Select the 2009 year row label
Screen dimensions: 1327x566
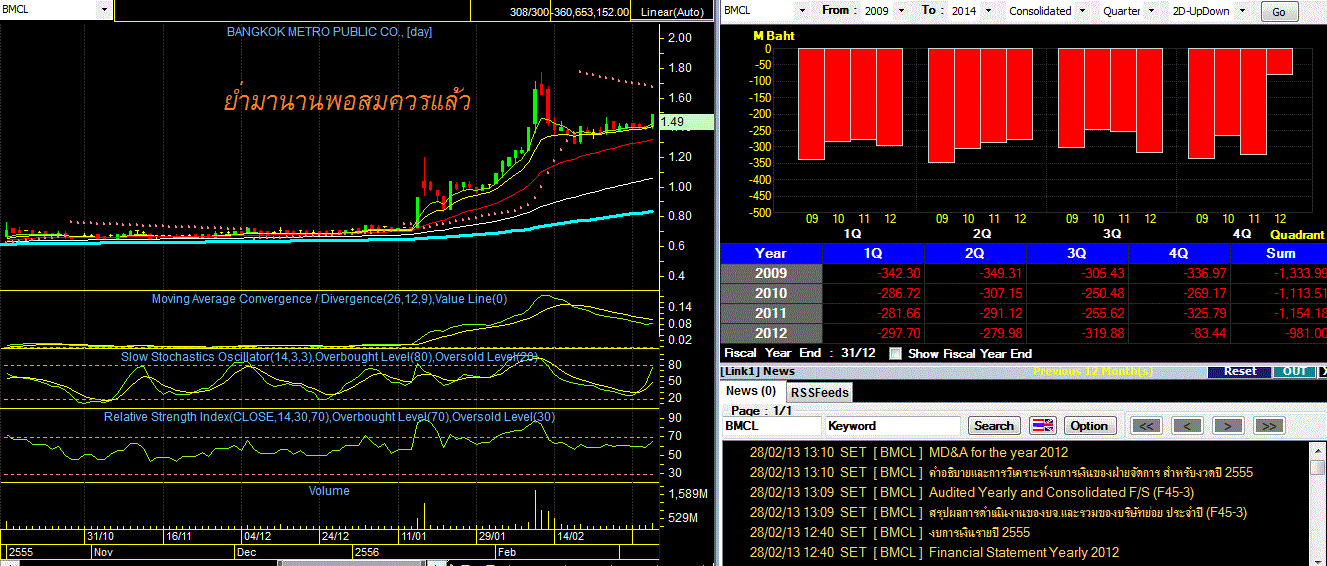click(x=771, y=274)
